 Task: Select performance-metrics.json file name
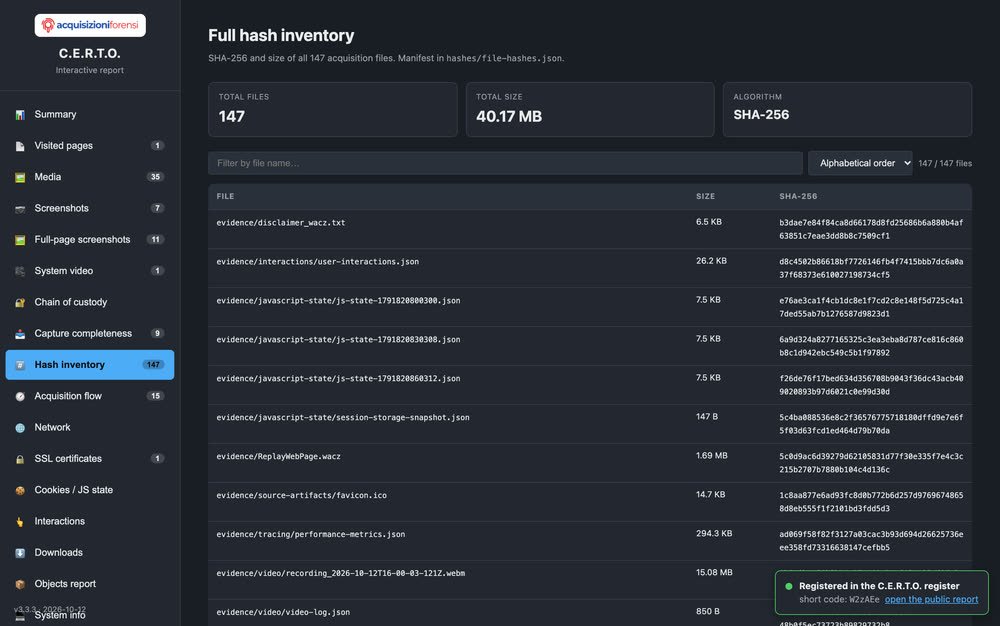click(x=311, y=534)
